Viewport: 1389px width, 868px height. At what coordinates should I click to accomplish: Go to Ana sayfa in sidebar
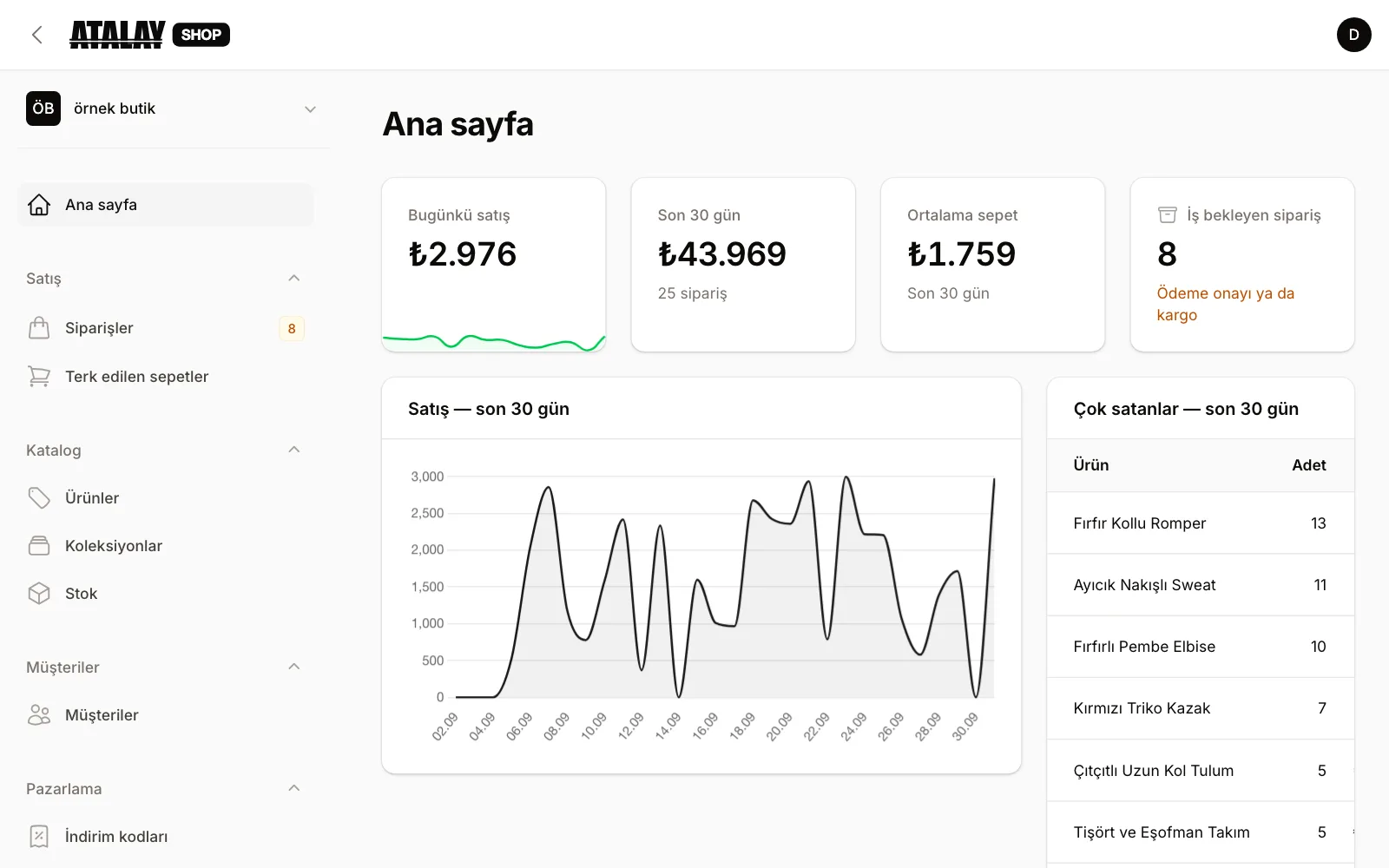(x=165, y=205)
